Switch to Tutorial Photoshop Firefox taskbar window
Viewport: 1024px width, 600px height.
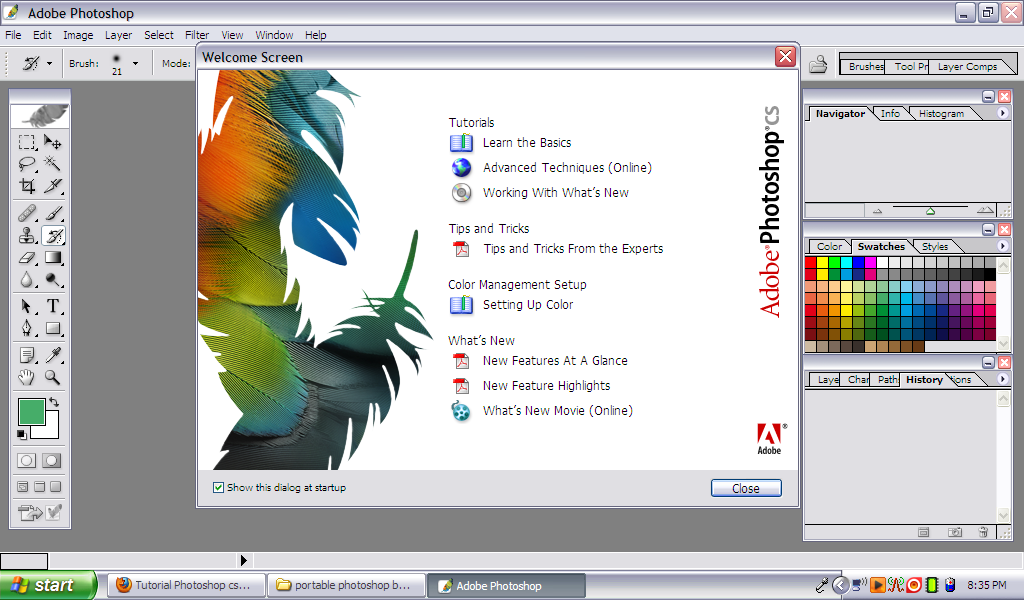tap(186, 585)
